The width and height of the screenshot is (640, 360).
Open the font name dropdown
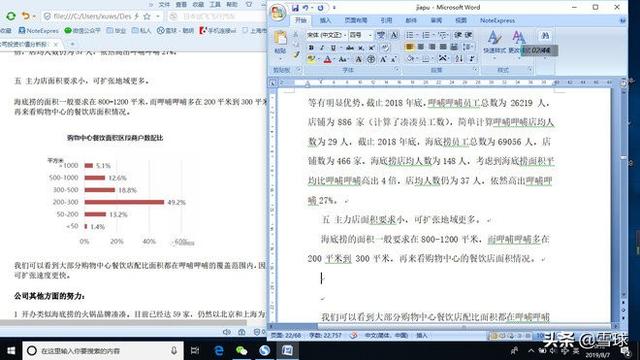tap(345, 36)
